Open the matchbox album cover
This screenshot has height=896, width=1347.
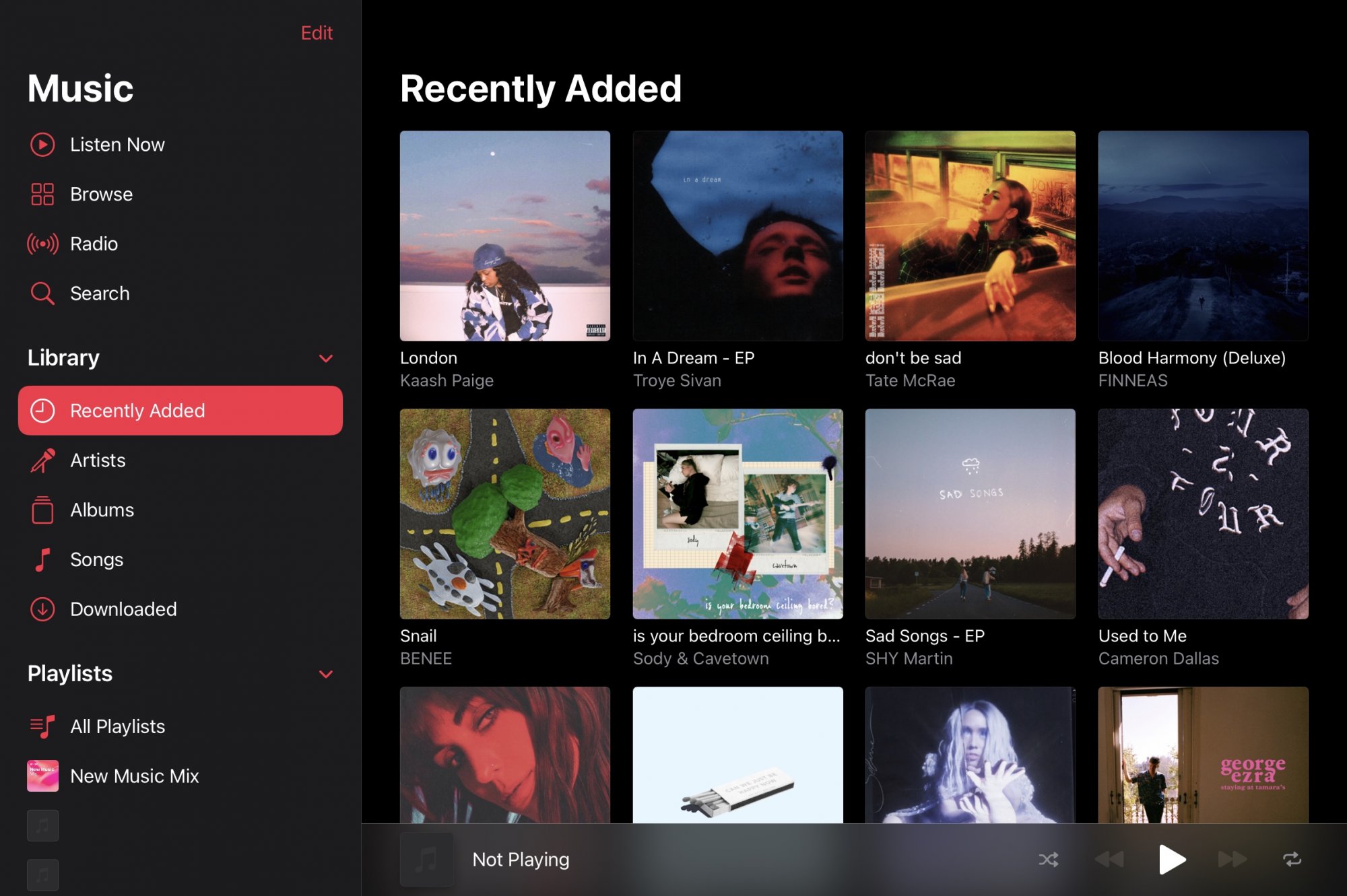click(x=737, y=755)
